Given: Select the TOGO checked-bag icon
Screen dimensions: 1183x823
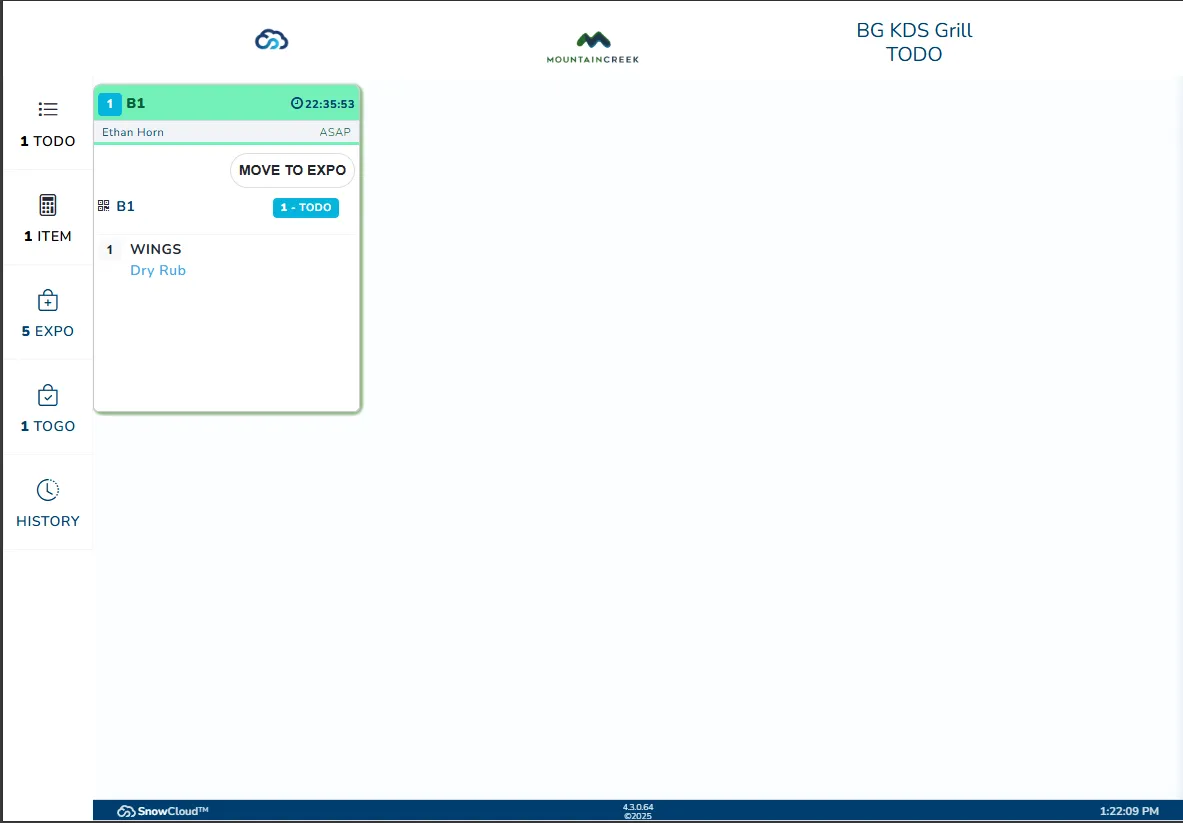Looking at the screenshot, I should [48, 395].
